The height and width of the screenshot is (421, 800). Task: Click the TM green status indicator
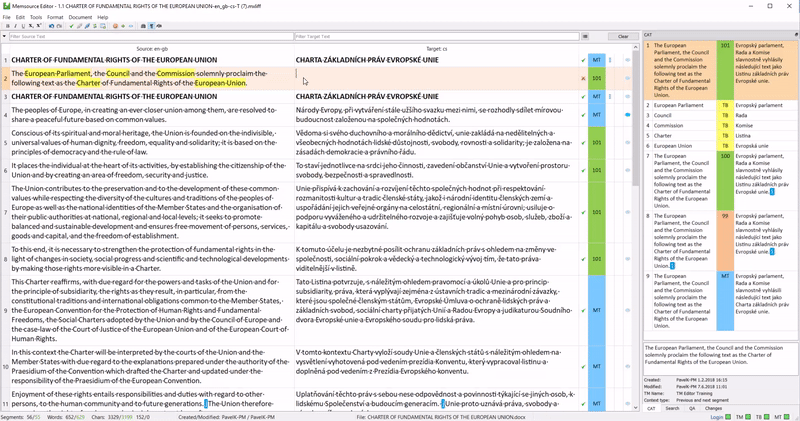(748, 417)
